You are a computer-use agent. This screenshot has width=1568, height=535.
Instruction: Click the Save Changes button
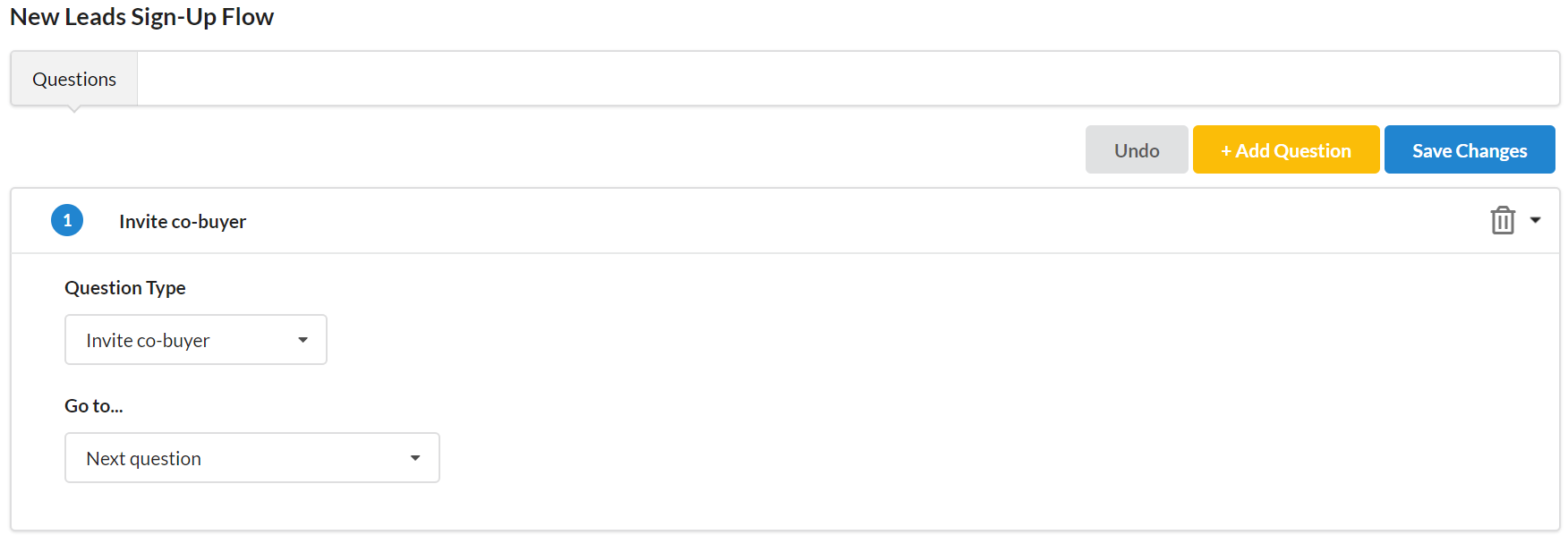1469,150
